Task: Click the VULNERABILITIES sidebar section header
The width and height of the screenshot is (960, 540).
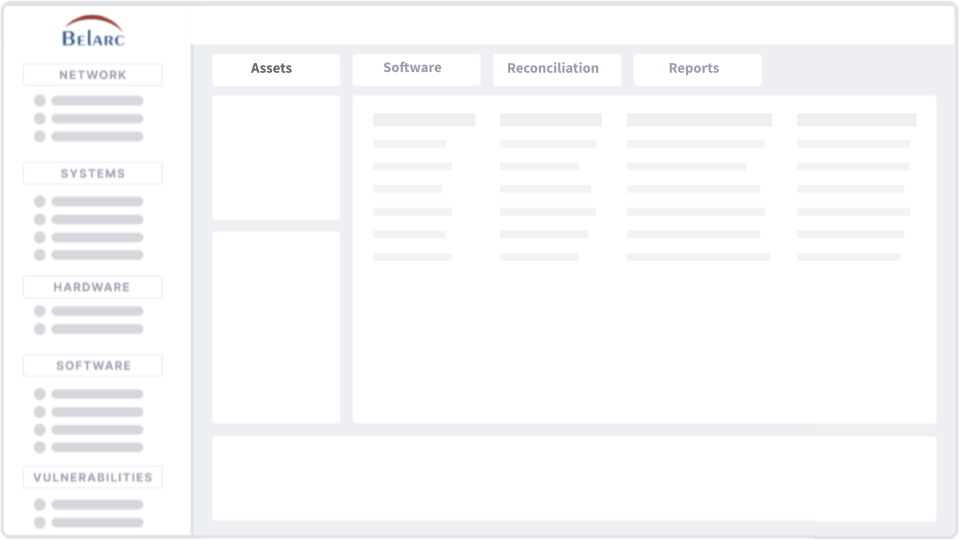Action: tap(93, 478)
